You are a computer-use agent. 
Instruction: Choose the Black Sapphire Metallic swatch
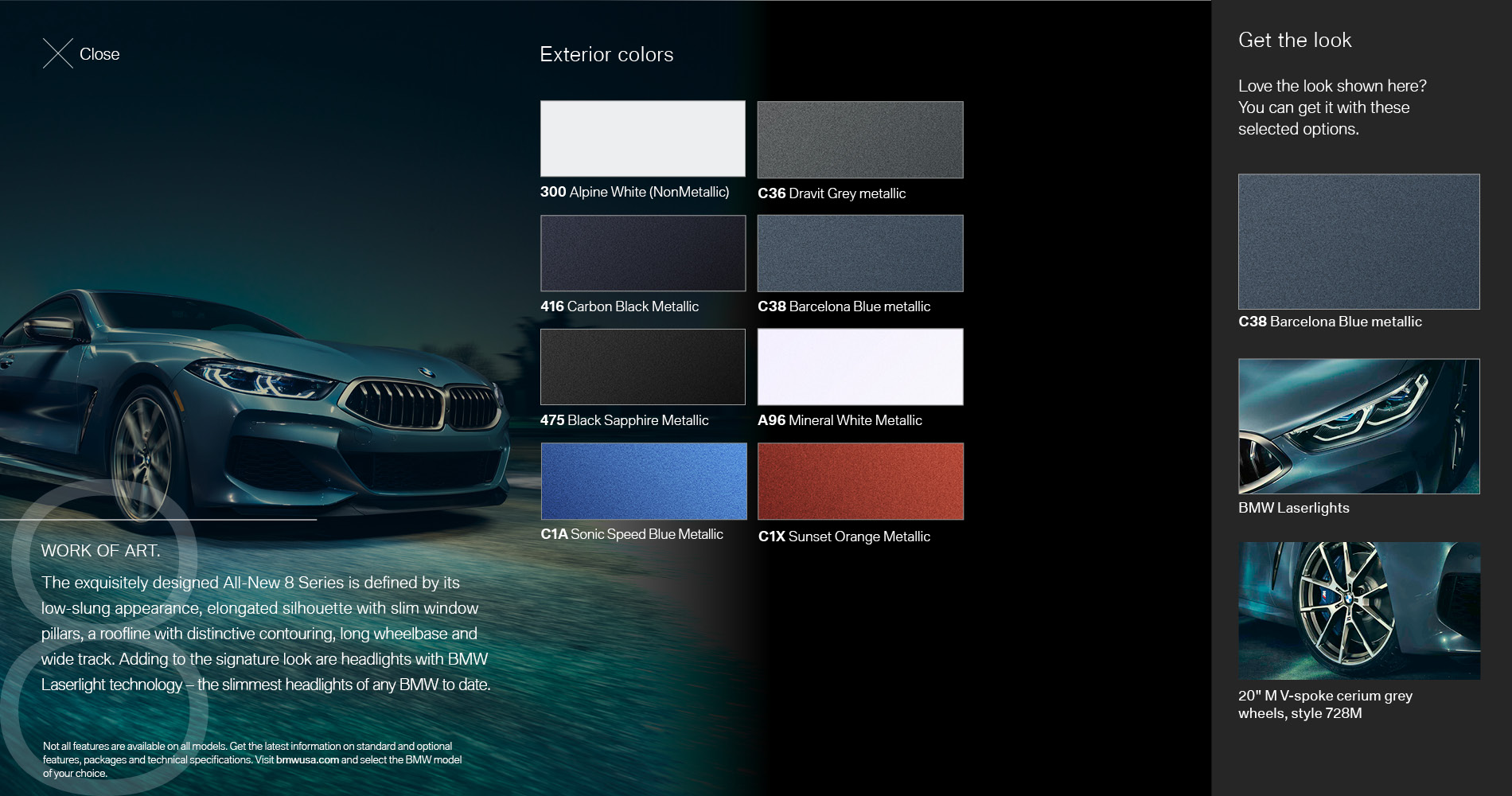point(643,367)
